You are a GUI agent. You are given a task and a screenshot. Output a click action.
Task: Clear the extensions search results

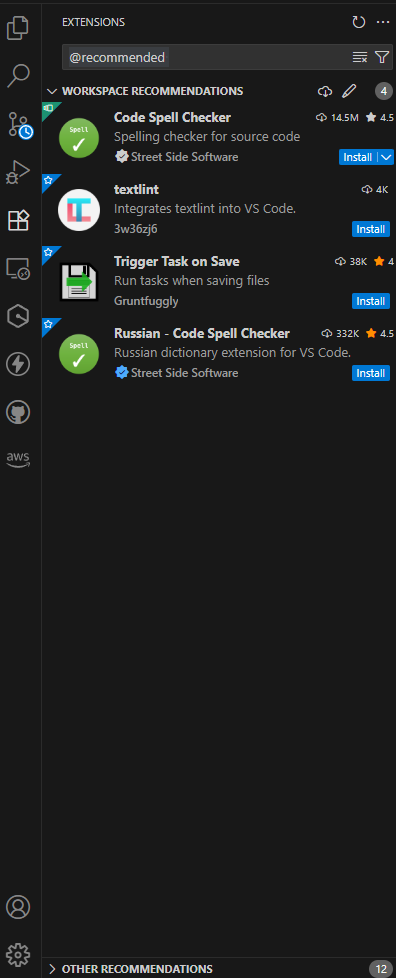point(360,57)
